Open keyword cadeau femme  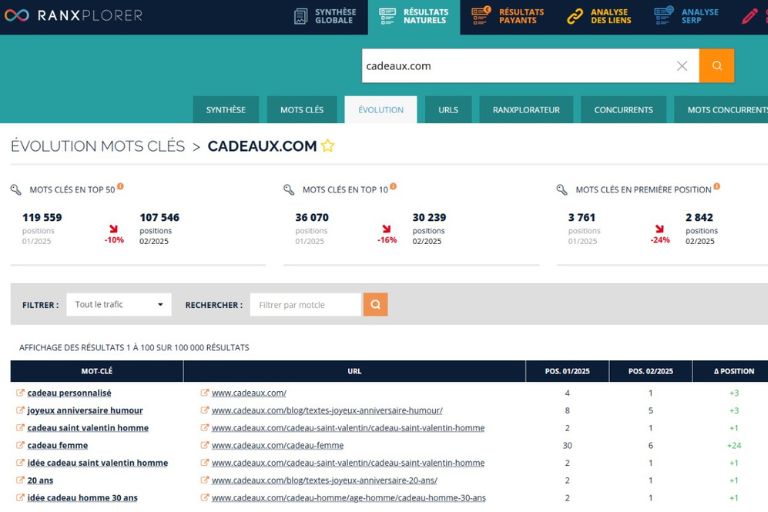pos(57,445)
